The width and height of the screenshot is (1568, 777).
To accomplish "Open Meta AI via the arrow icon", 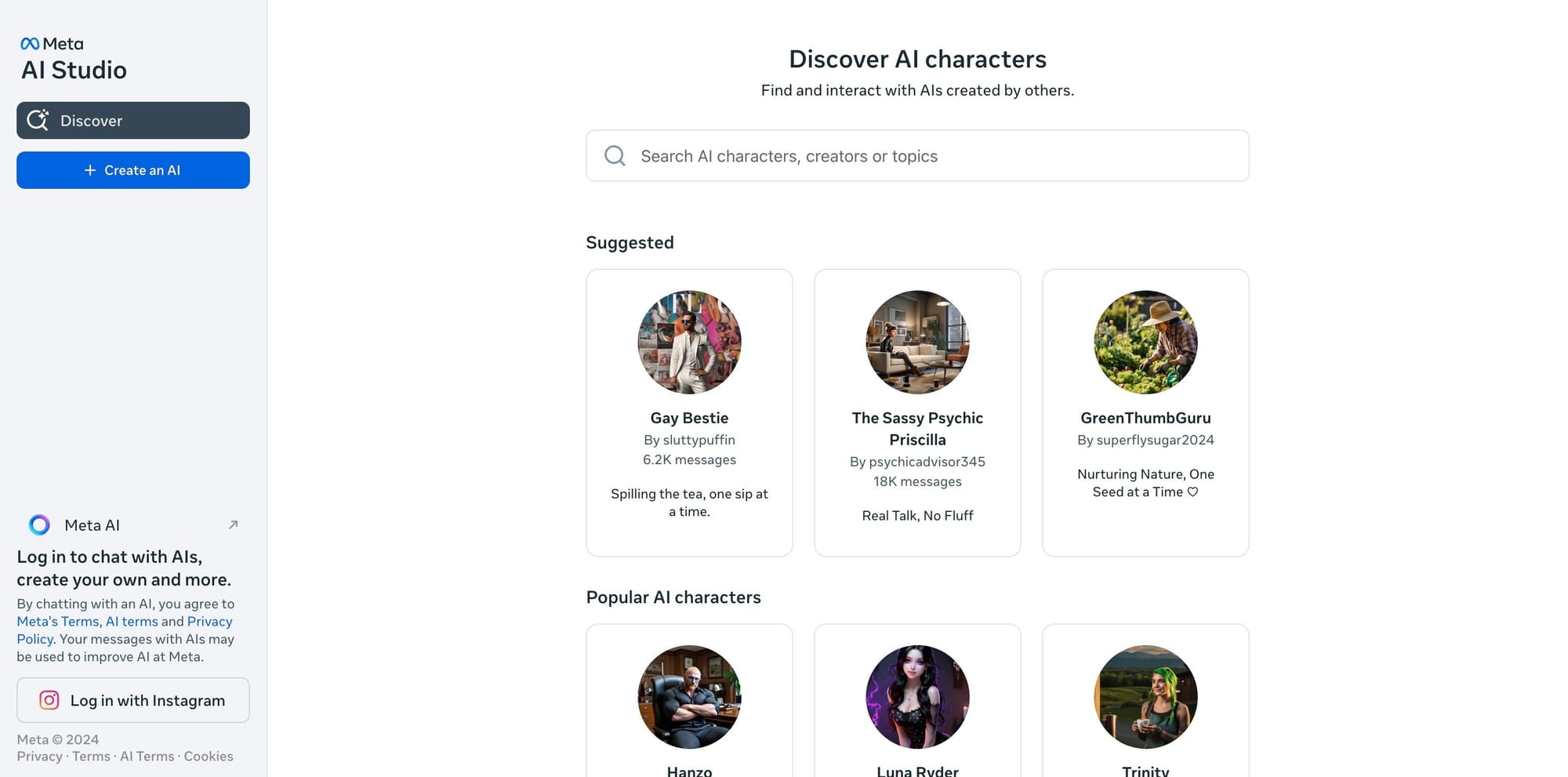I will click(233, 525).
